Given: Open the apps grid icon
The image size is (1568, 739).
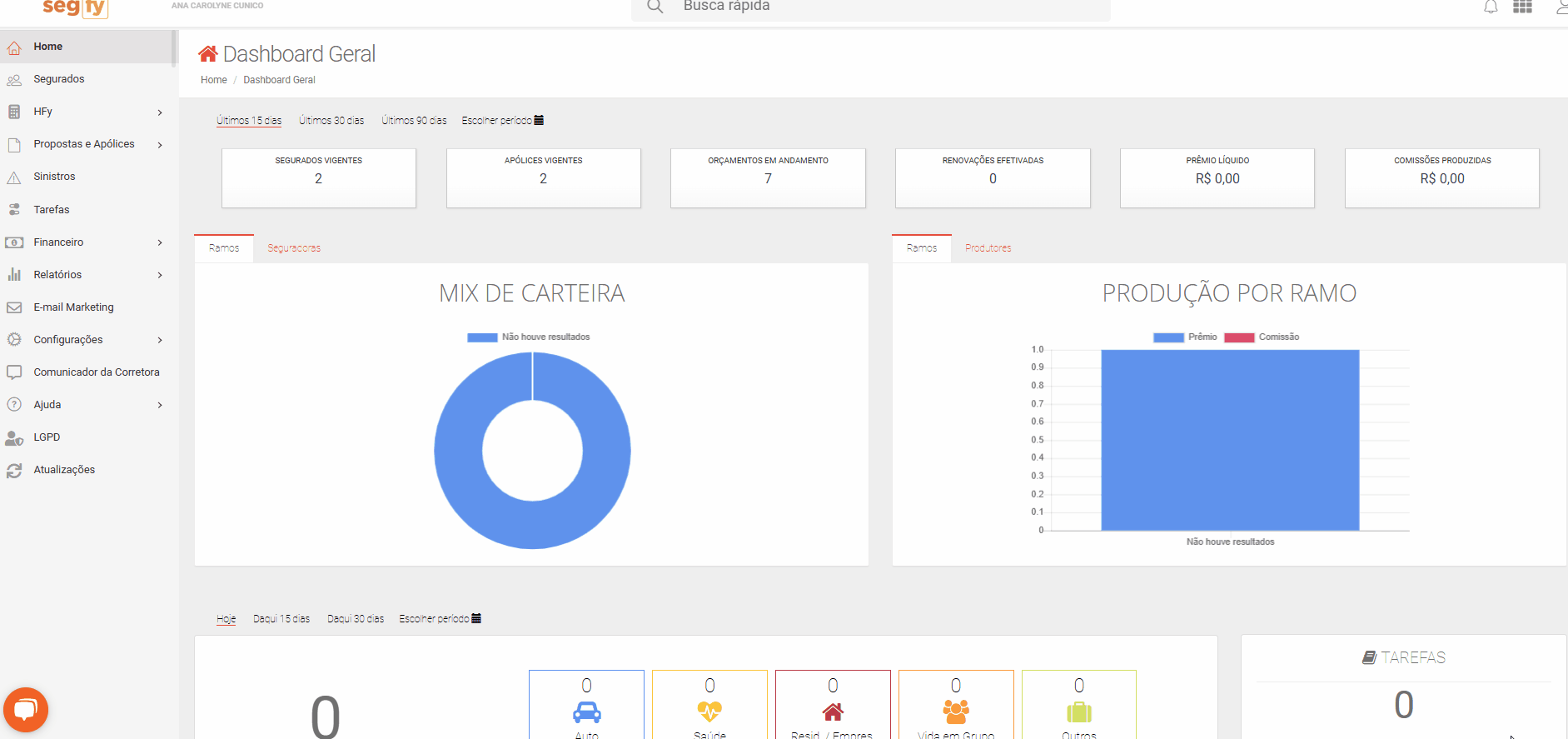Looking at the screenshot, I should click(1522, 7).
